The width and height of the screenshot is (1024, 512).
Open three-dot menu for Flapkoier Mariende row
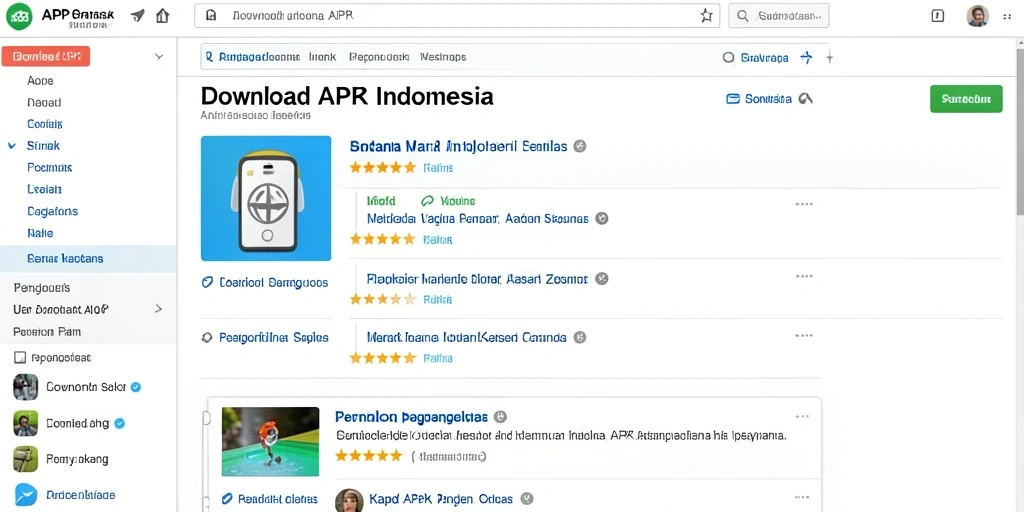(x=804, y=276)
